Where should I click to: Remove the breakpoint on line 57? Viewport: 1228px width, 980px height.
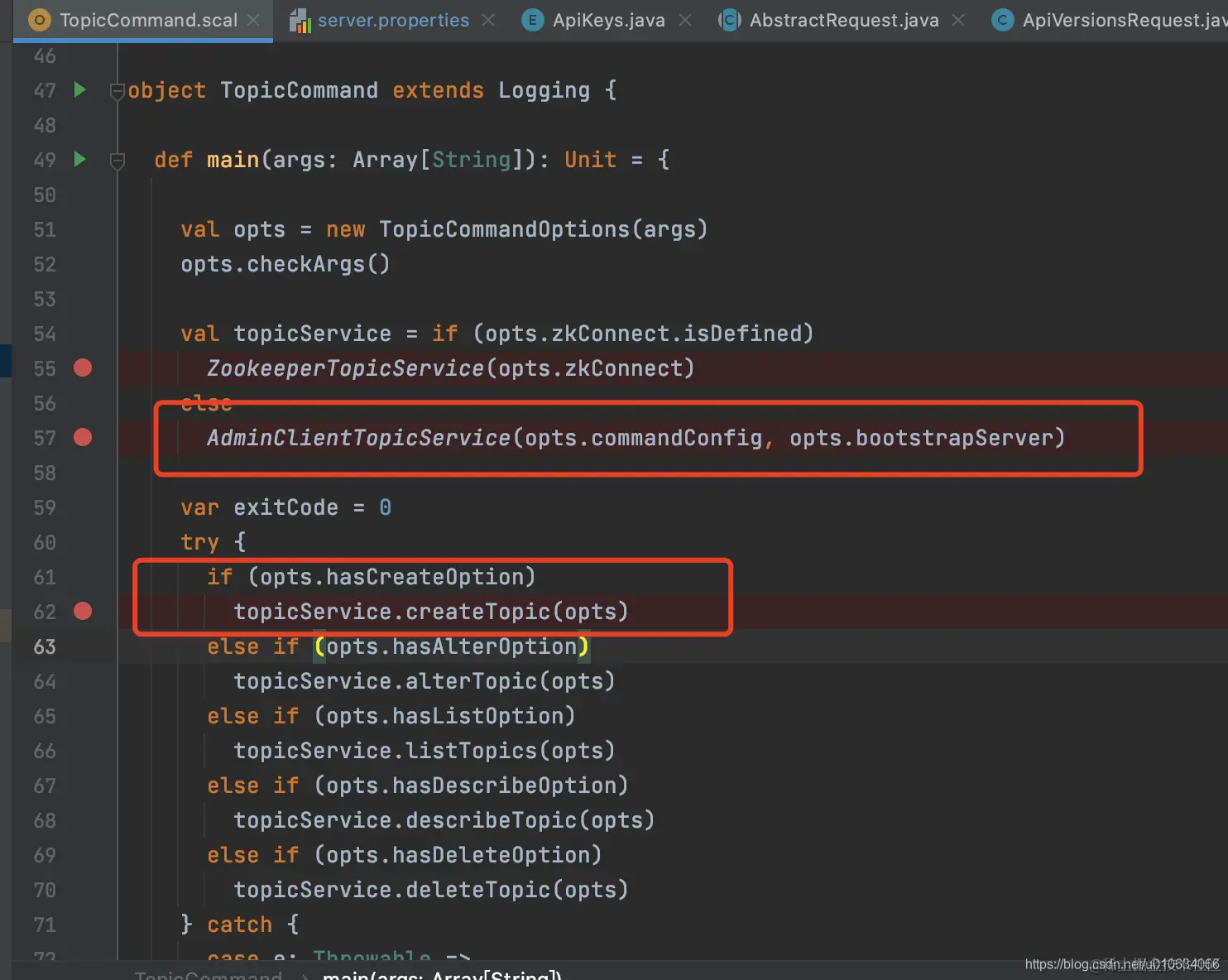click(x=83, y=437)
